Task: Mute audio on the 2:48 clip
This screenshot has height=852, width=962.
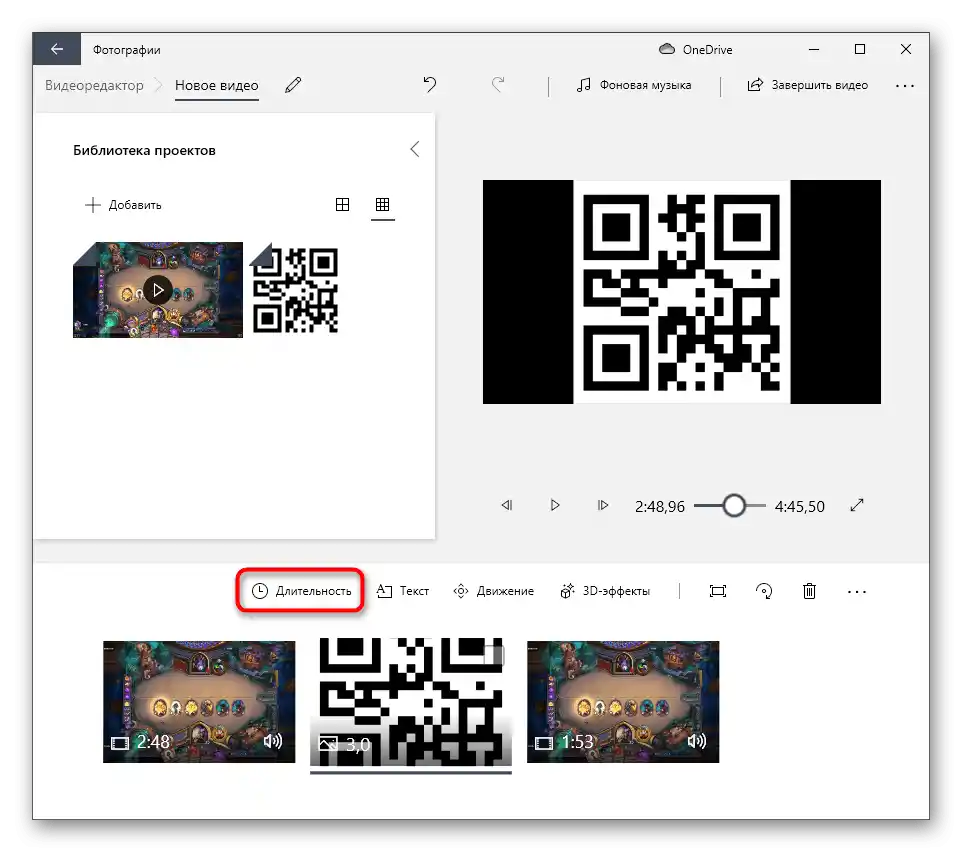Action: point(272,742)
